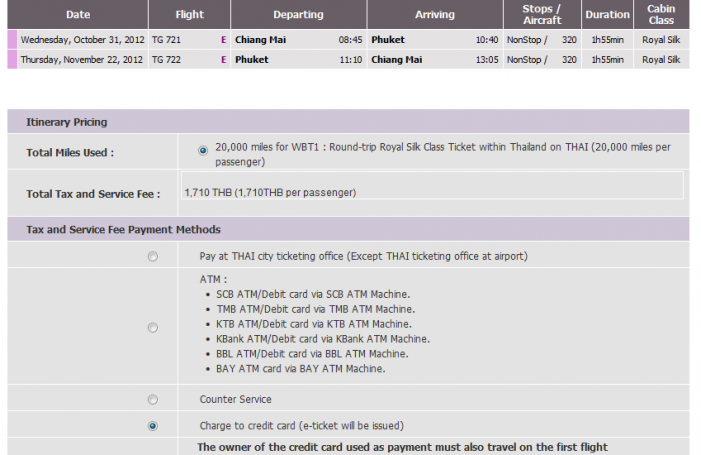This screenshot has width=701, height=455.
Task: Click flight number TG 722
Action: point(167,60)
